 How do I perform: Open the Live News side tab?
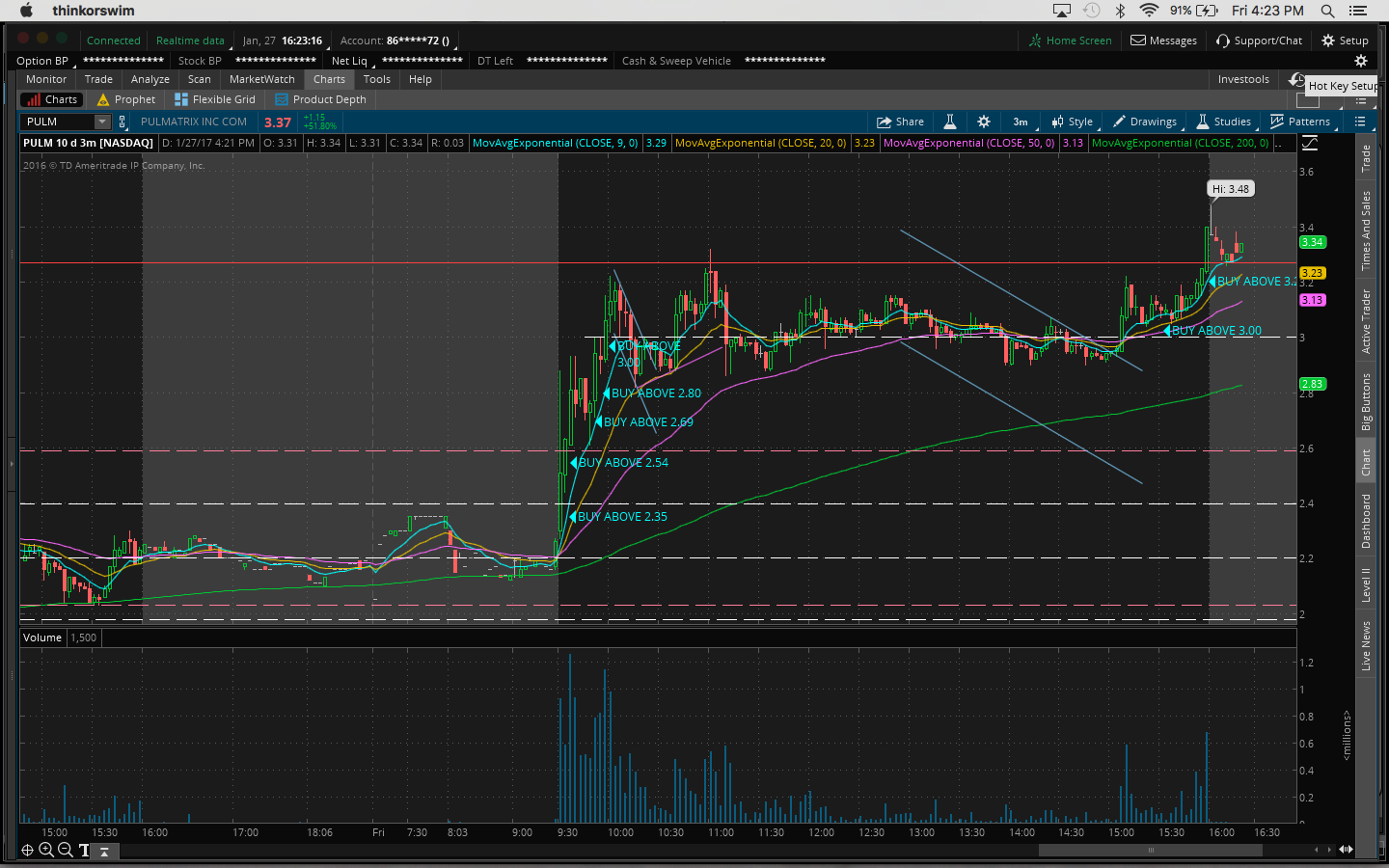[1366, 646]
